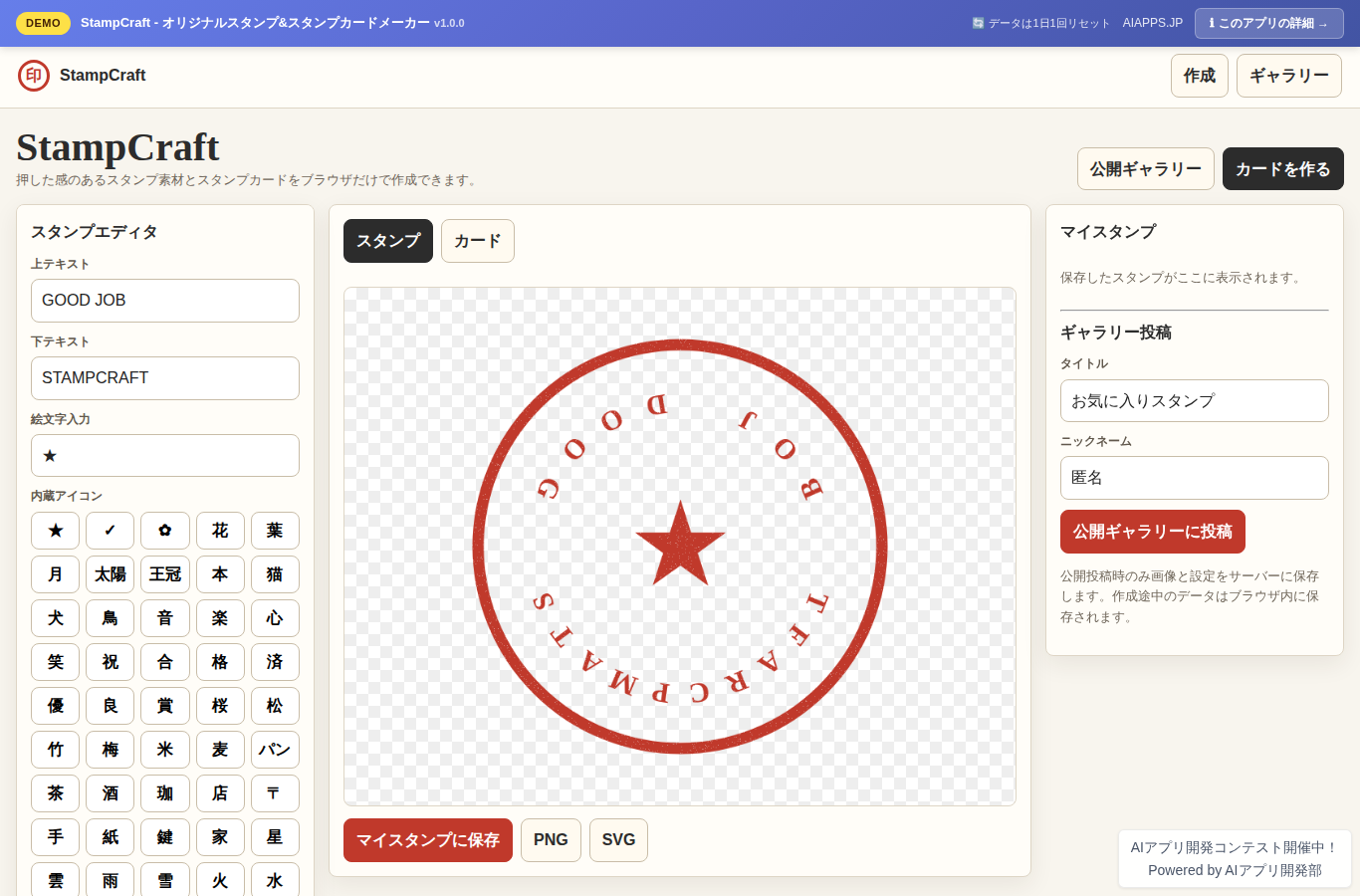
Task: Choose the 祝 celebration icon
Action: tap(111, 662)
